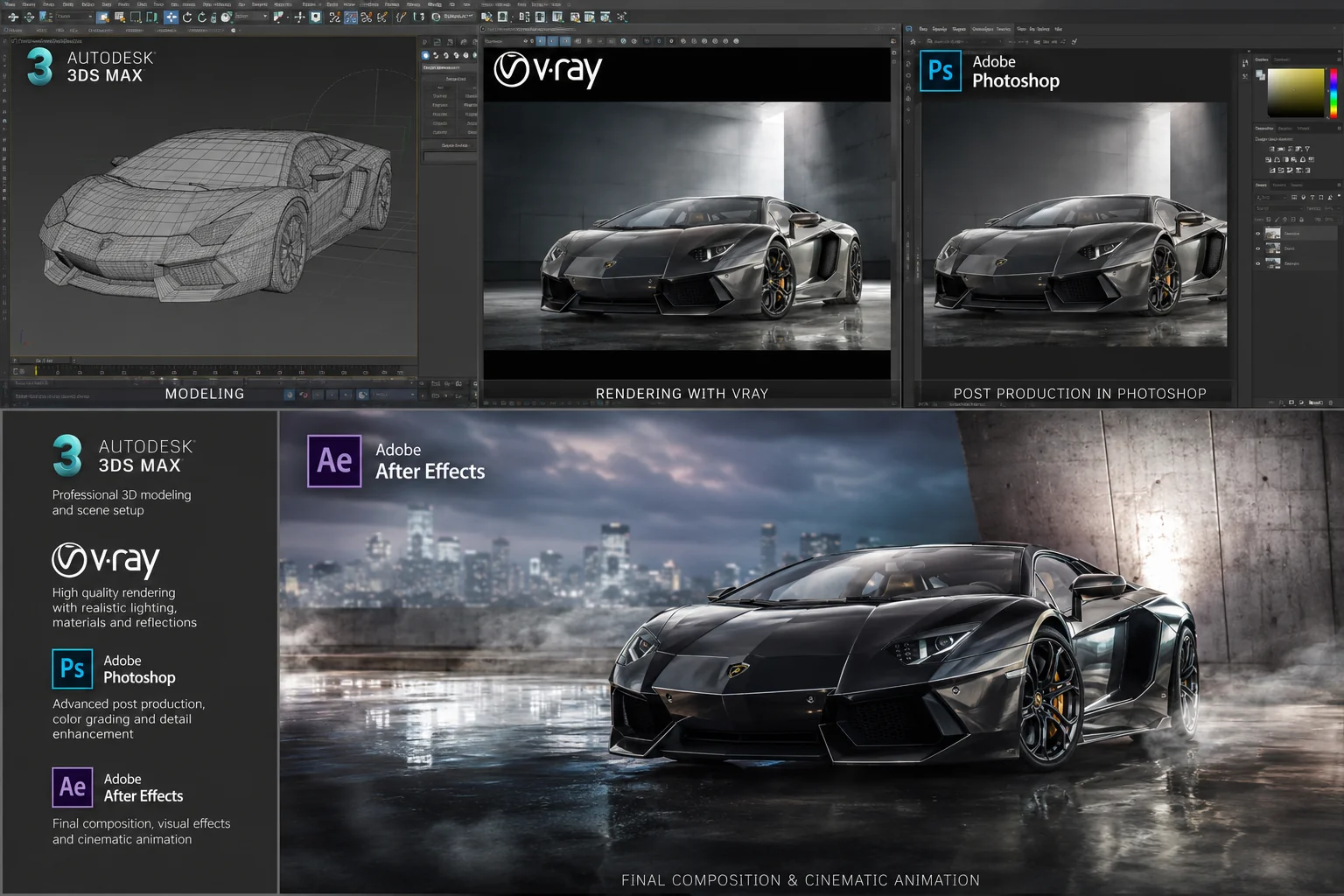This screenshot has width=1344, height=896.
Task: Open the layer blend mode dropdown
Action: tap(1279, 208)
